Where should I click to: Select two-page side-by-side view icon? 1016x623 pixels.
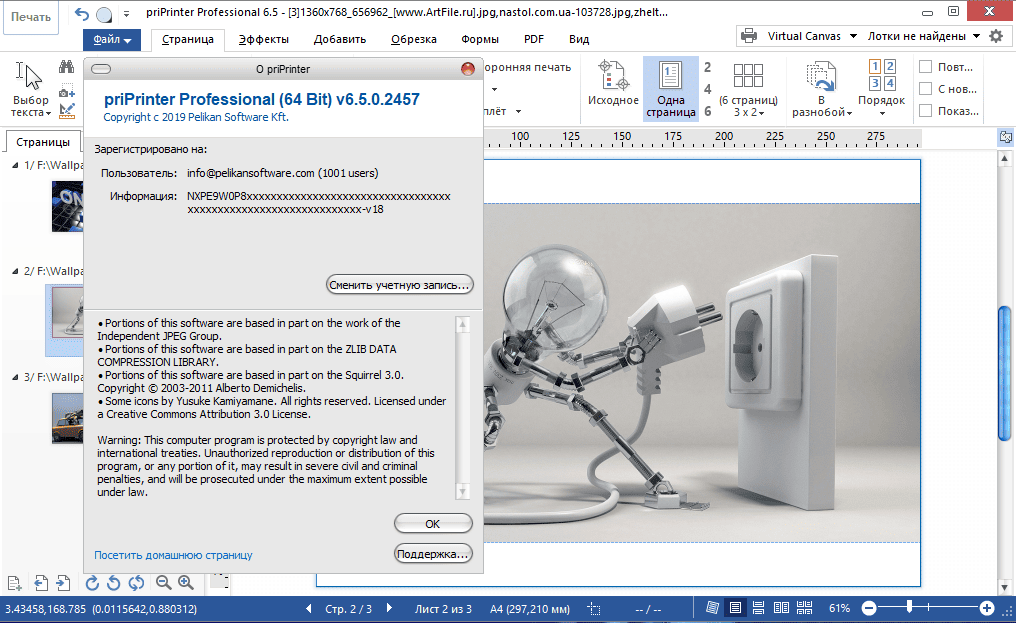point(781,608)
